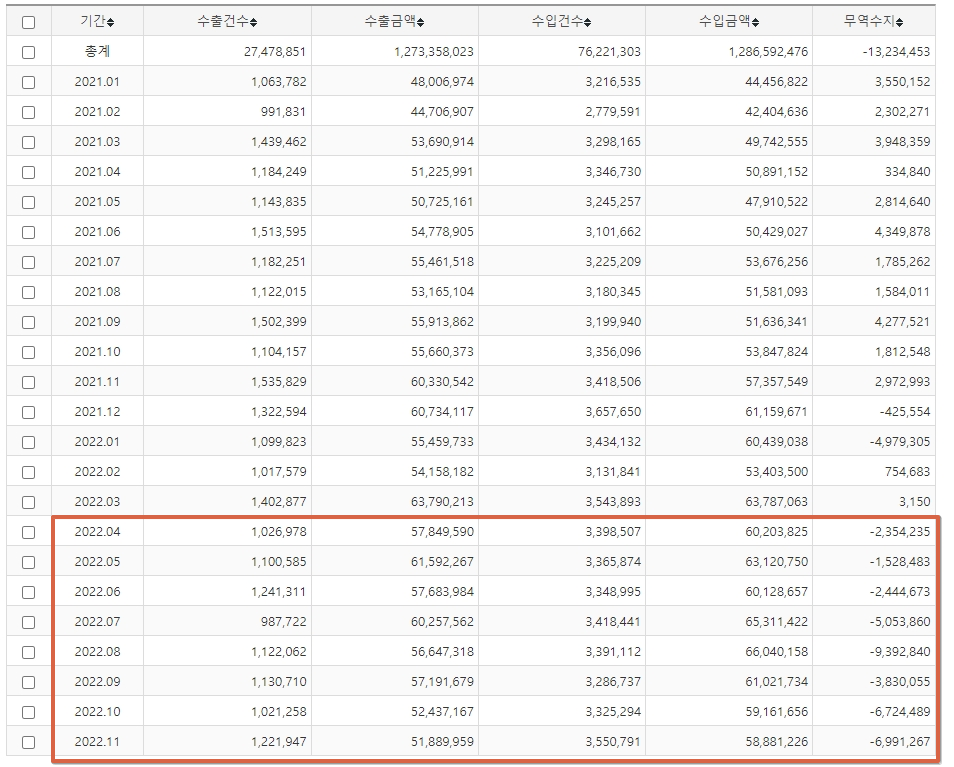Sort by 수입금액 column arrows
The width and height of the screenshot is (954, 767).
click(755, 23)
